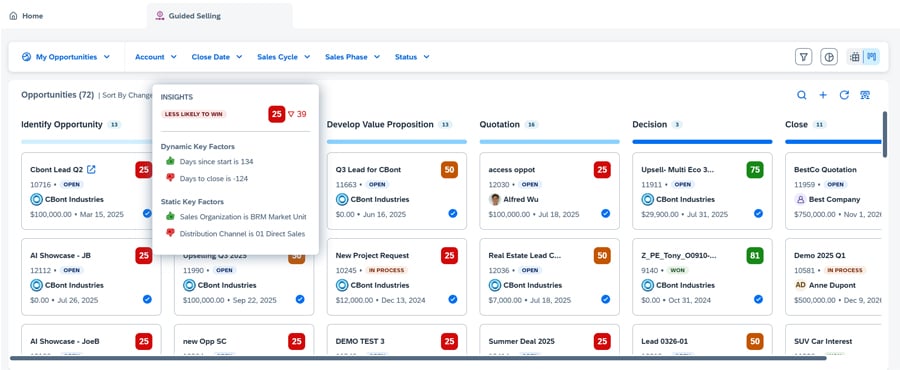
Task: Open the Status filter dropdown
Action: coord(412,57)
